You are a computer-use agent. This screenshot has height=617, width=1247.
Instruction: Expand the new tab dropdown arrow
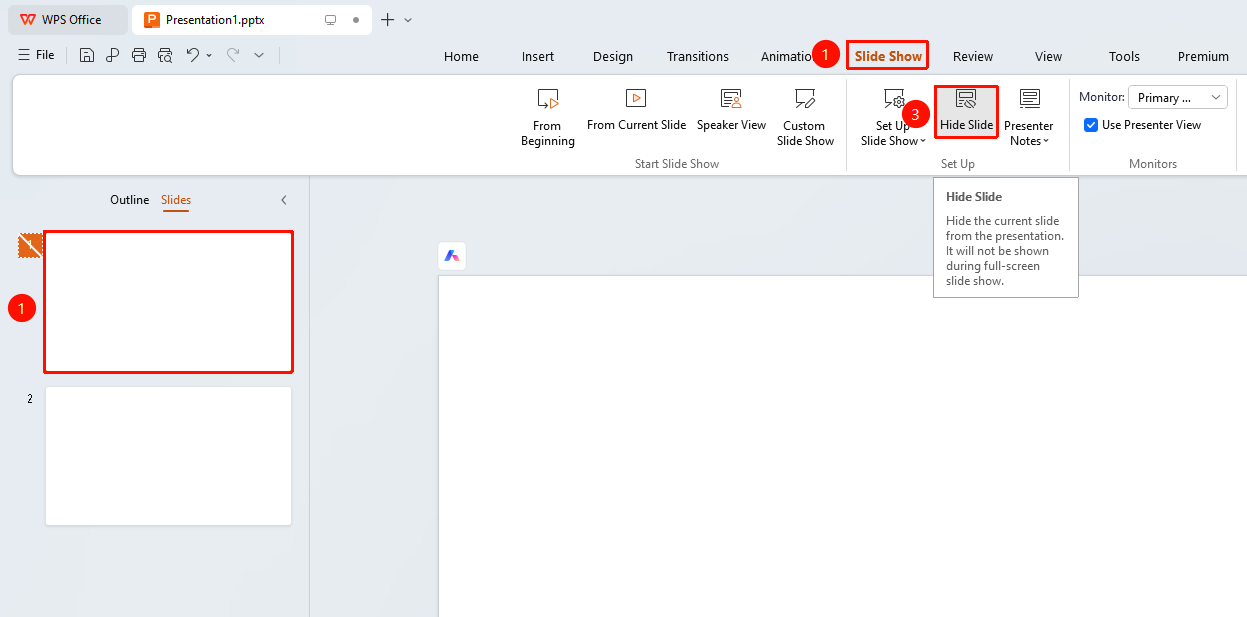[x=408, y=20]
